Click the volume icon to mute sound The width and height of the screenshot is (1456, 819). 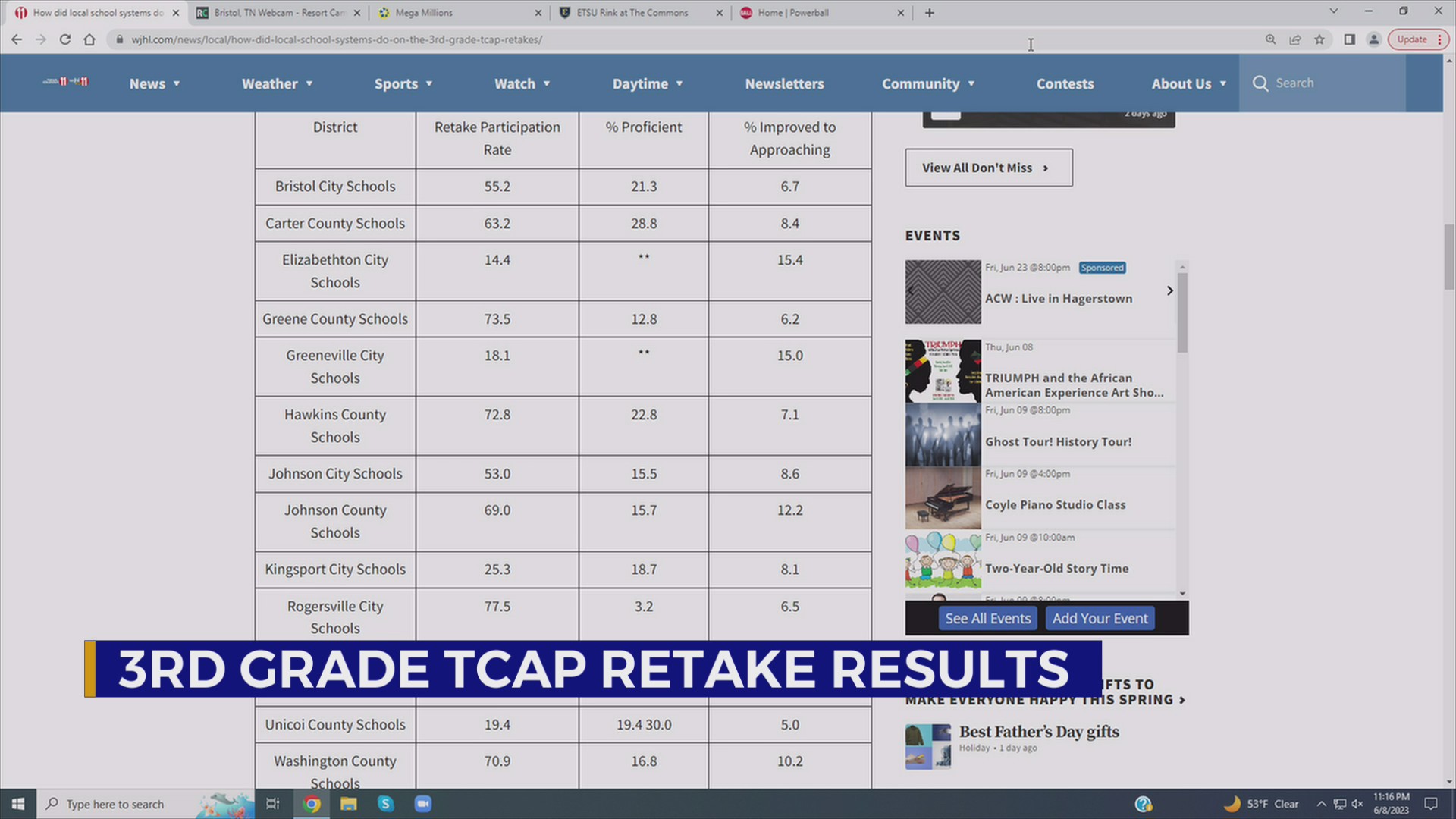[1356, 804]
